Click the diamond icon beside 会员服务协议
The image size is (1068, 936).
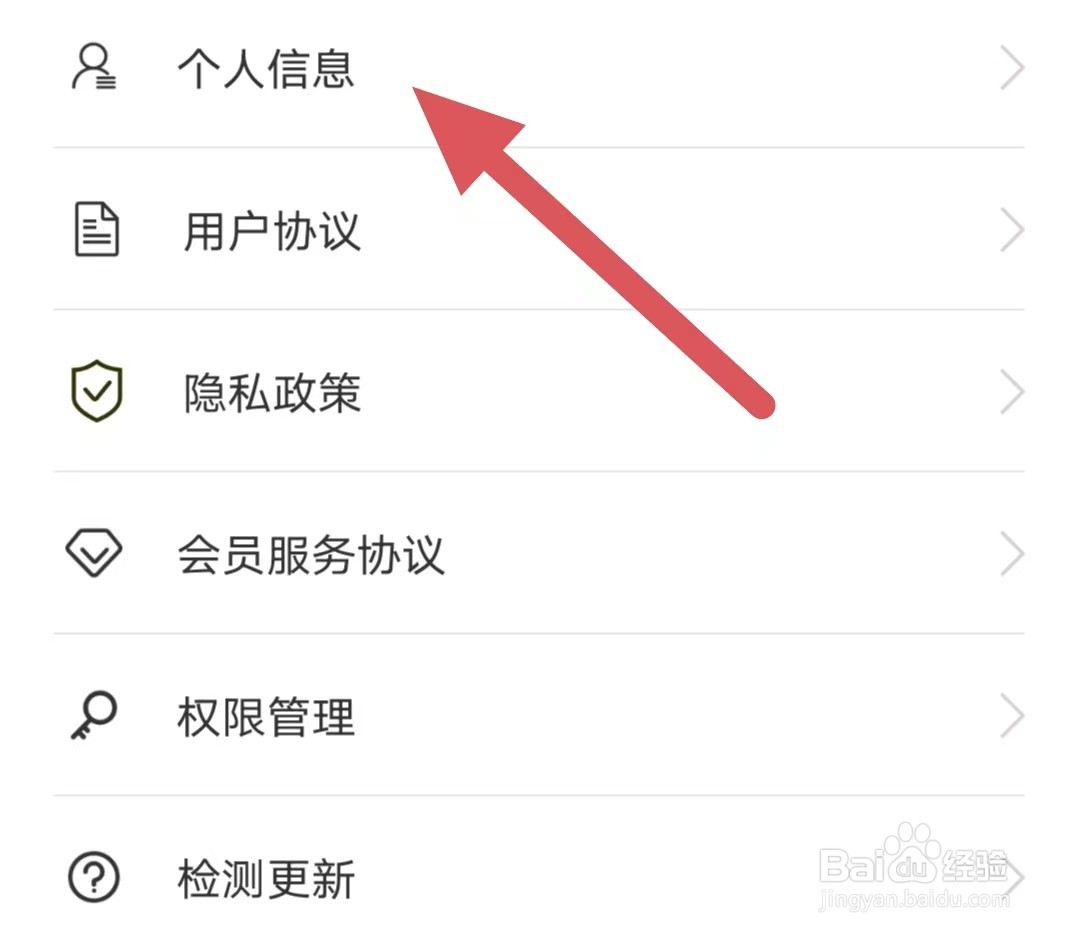click(94, 552)
